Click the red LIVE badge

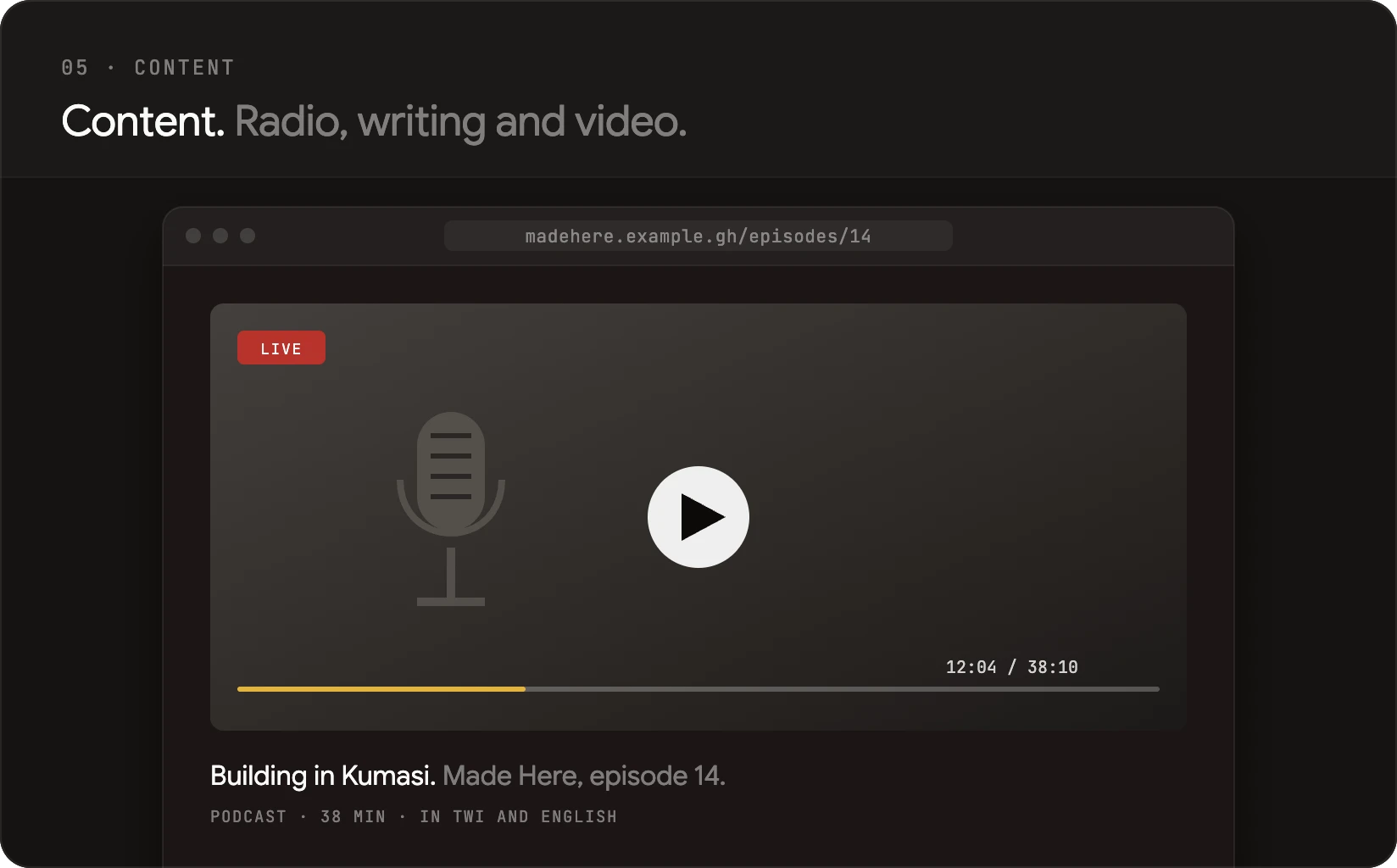pyautogui.click(x=281, y=348)
